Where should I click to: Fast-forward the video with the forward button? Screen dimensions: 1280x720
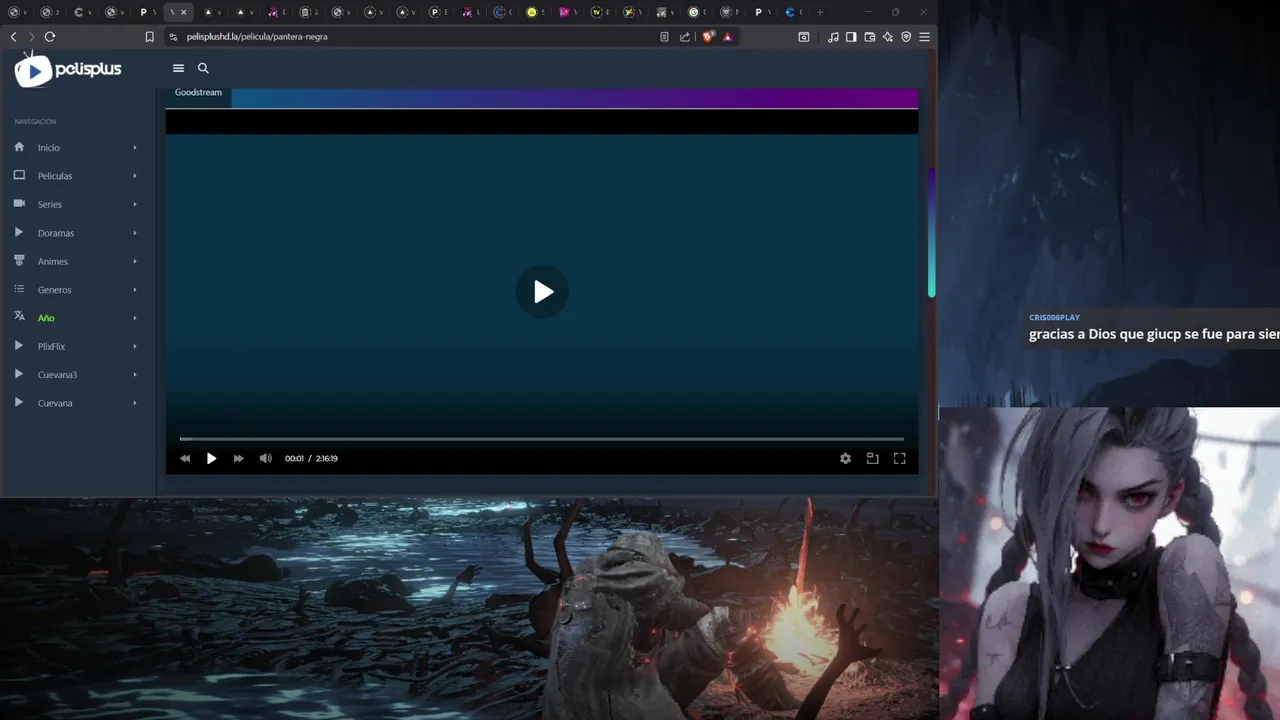tap(238, 458)
